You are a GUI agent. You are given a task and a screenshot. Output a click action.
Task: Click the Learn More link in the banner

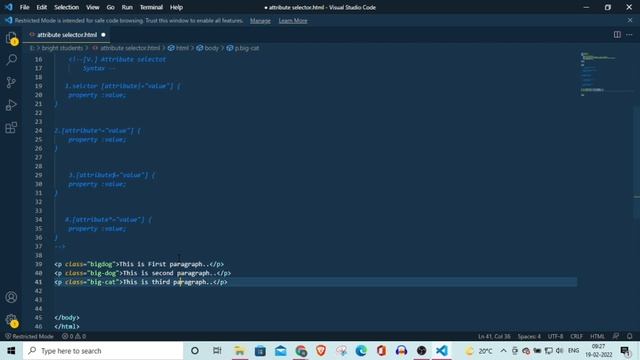click(x=293, y=20)
